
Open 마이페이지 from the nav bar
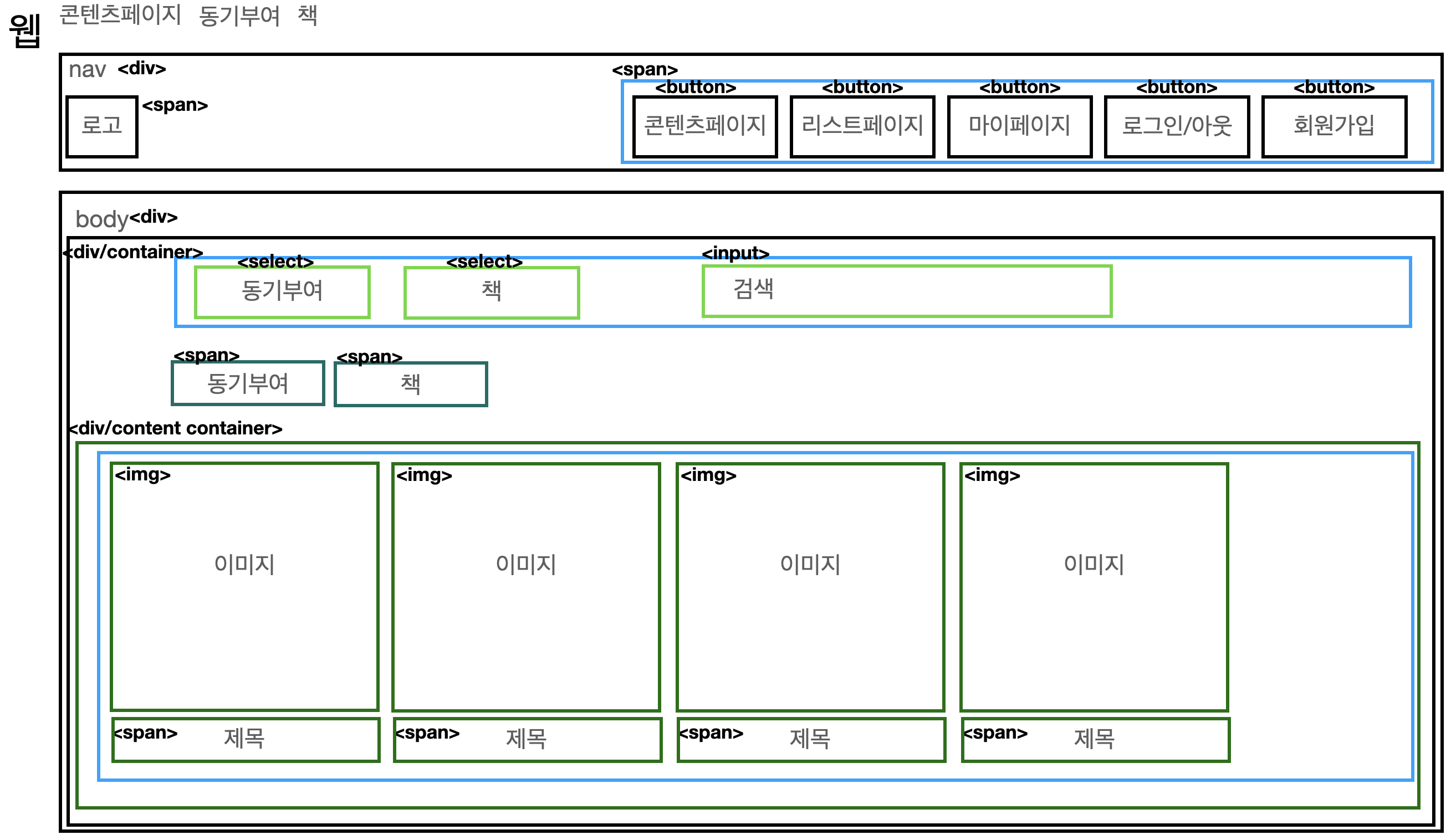click(x=1019, y=126)
